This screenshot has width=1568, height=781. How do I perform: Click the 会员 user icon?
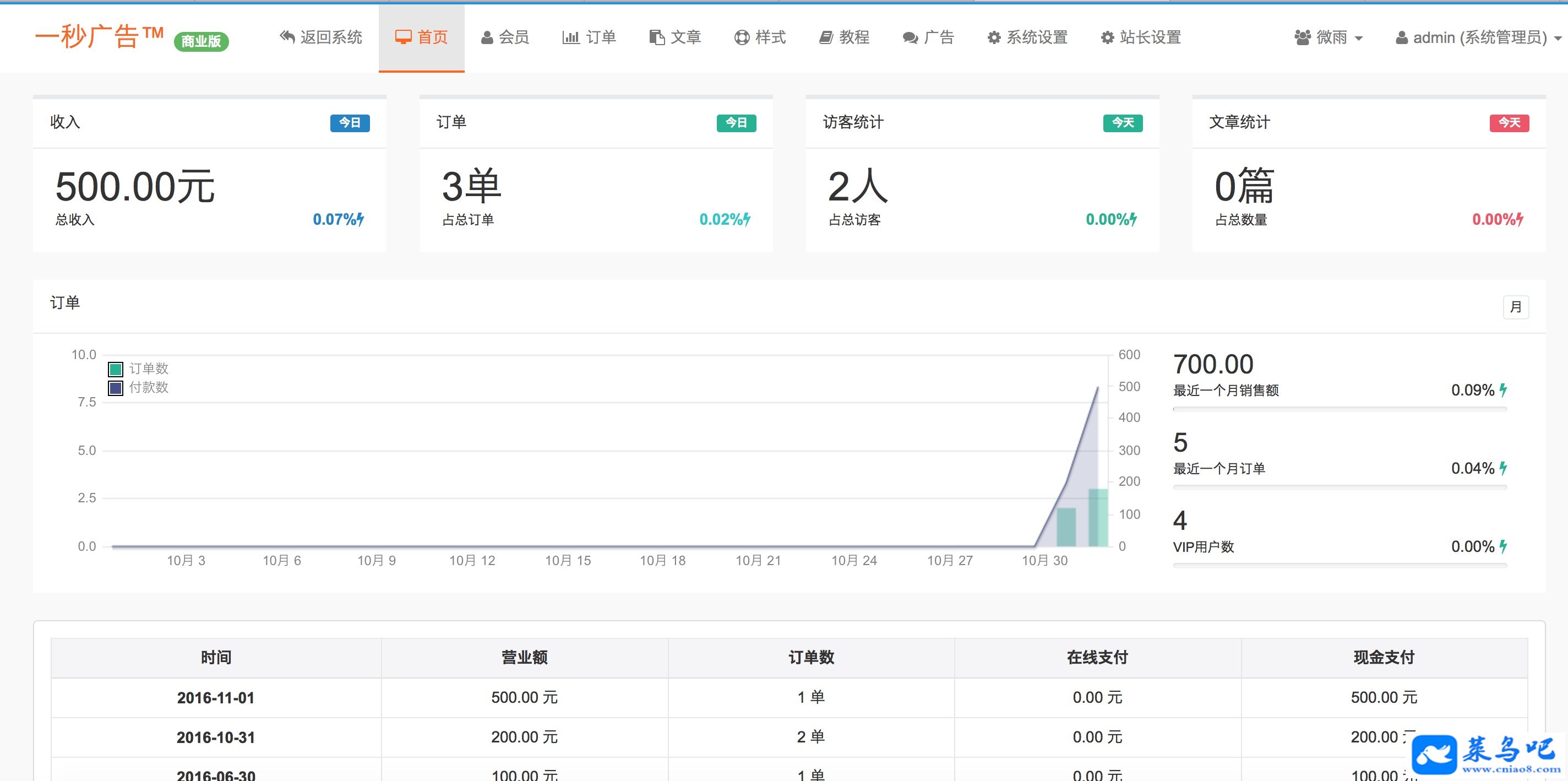point(487,38)
